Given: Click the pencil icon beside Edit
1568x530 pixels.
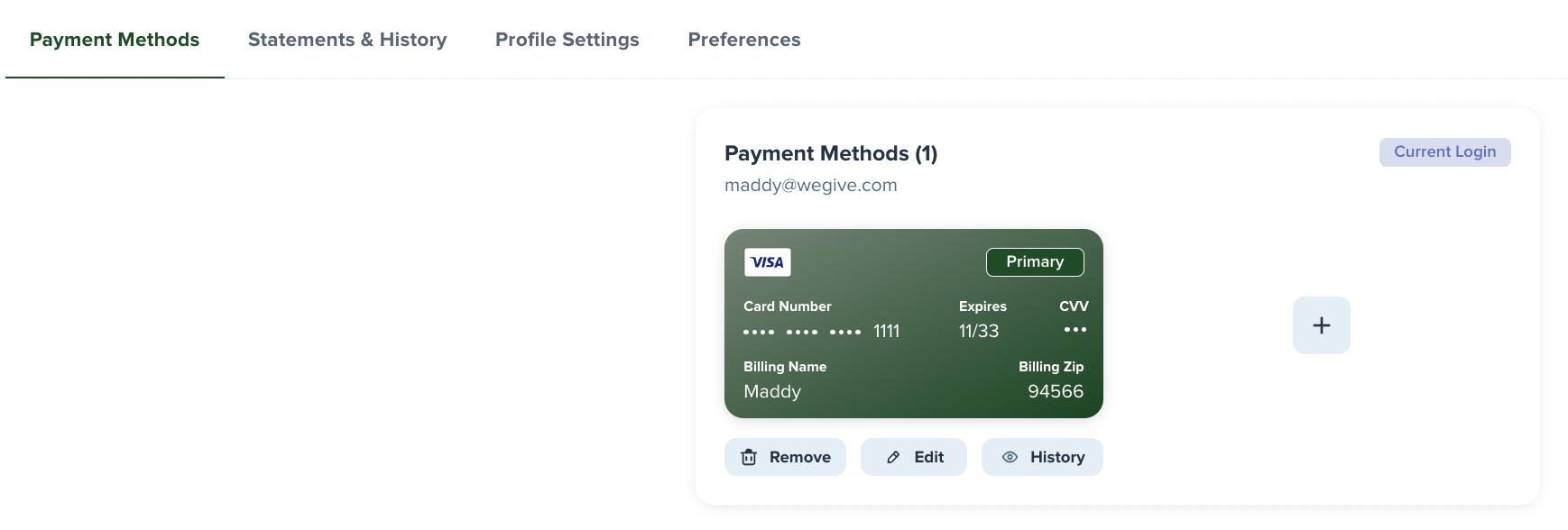Looking at the screenshot, I should tap(893, 457).
